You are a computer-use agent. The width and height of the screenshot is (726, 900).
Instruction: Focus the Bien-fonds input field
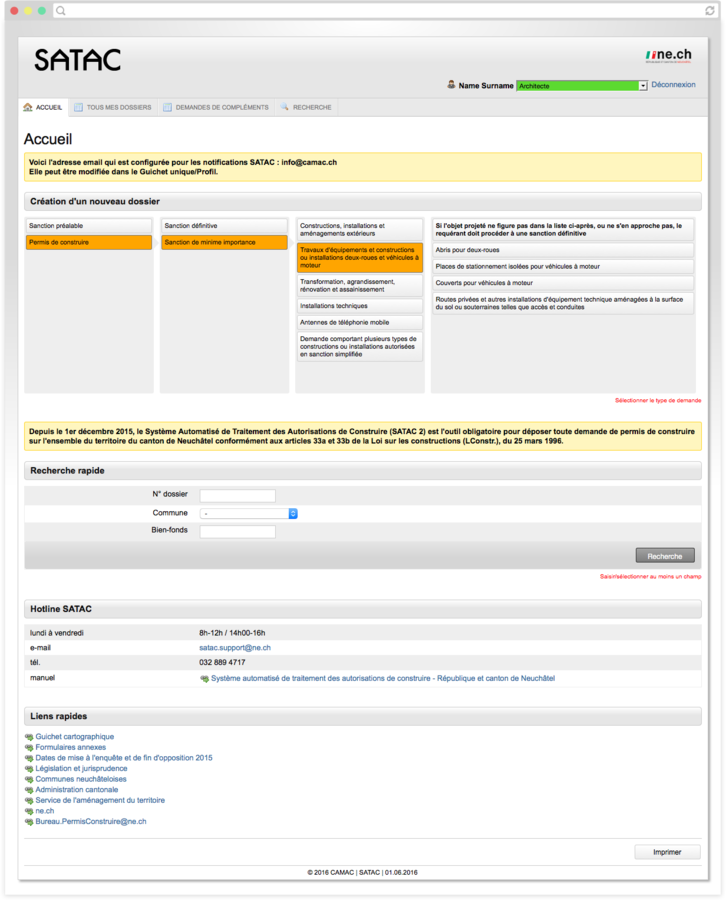coord(238,532)
